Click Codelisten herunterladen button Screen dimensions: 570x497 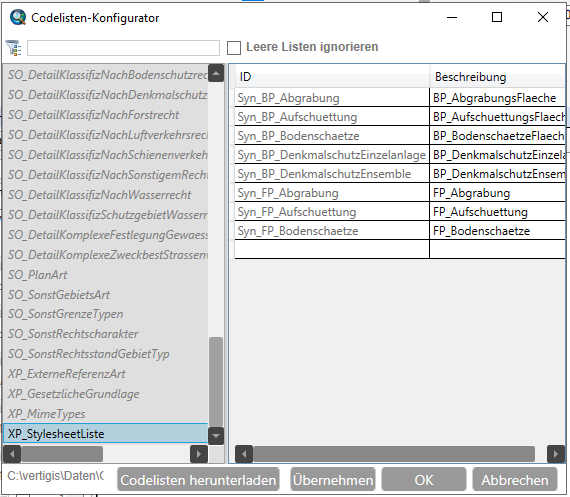(198, 480)
